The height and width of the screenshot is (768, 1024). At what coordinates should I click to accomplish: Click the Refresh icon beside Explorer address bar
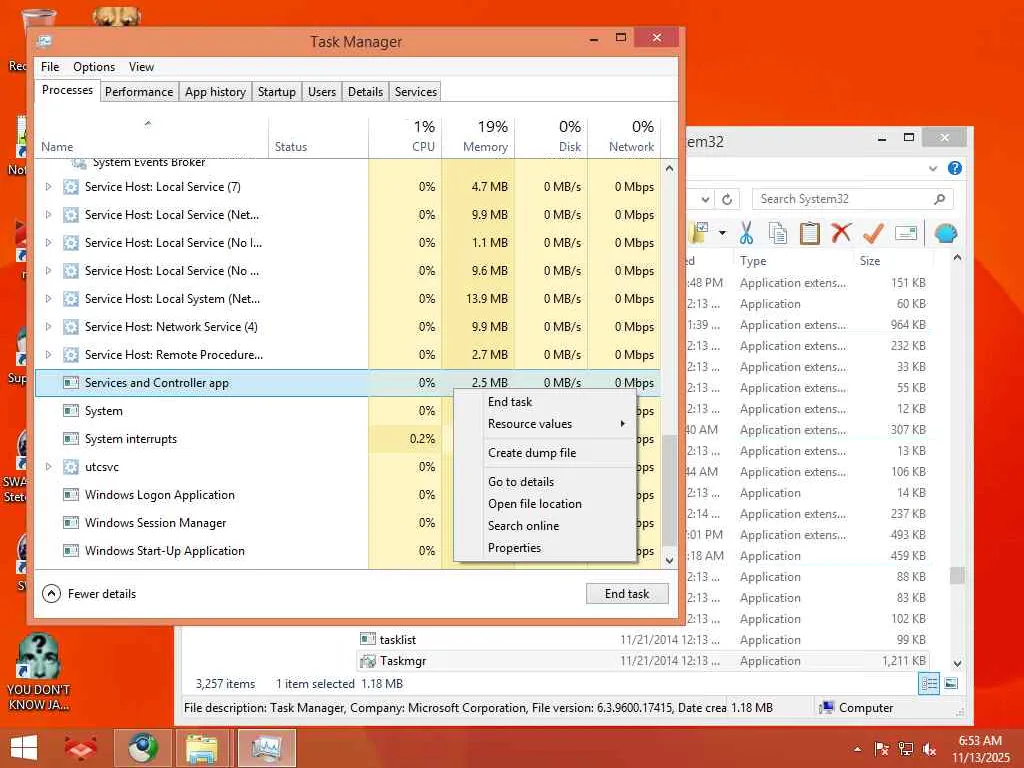tap(727, 199)
